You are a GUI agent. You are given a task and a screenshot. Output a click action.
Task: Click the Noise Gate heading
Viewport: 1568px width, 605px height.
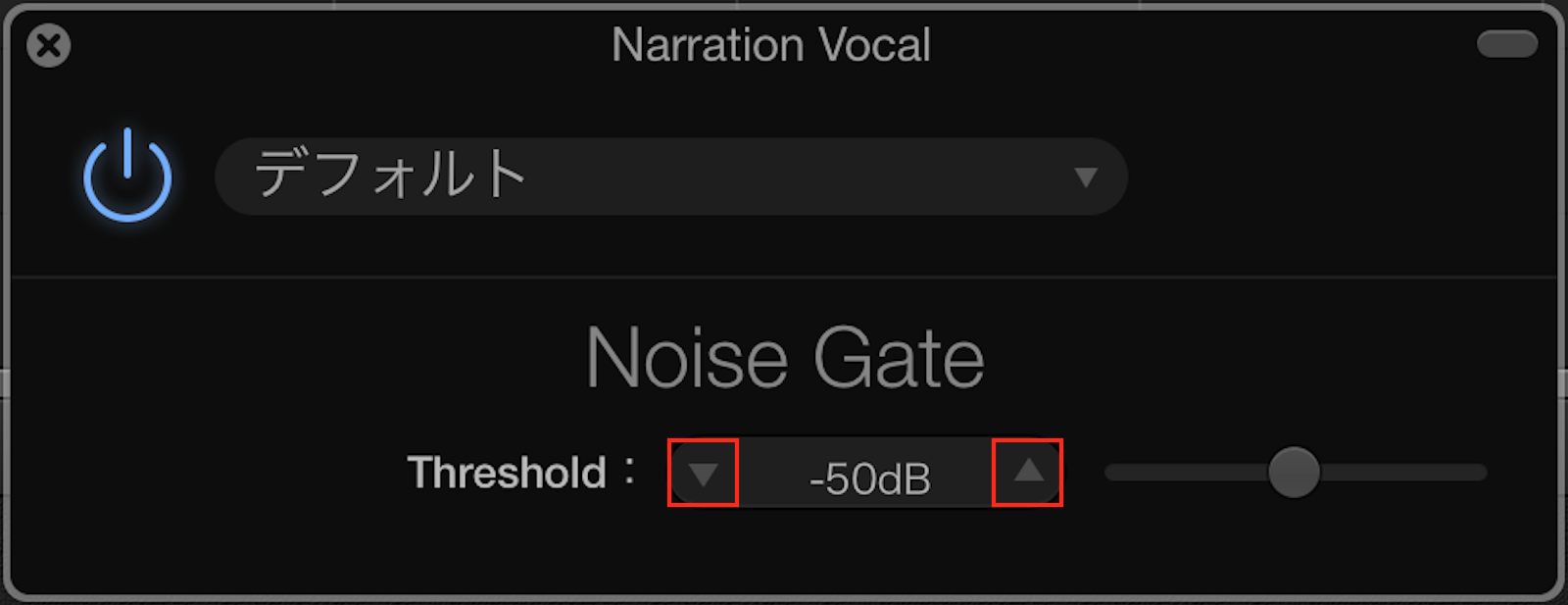(x=785, y=359)
